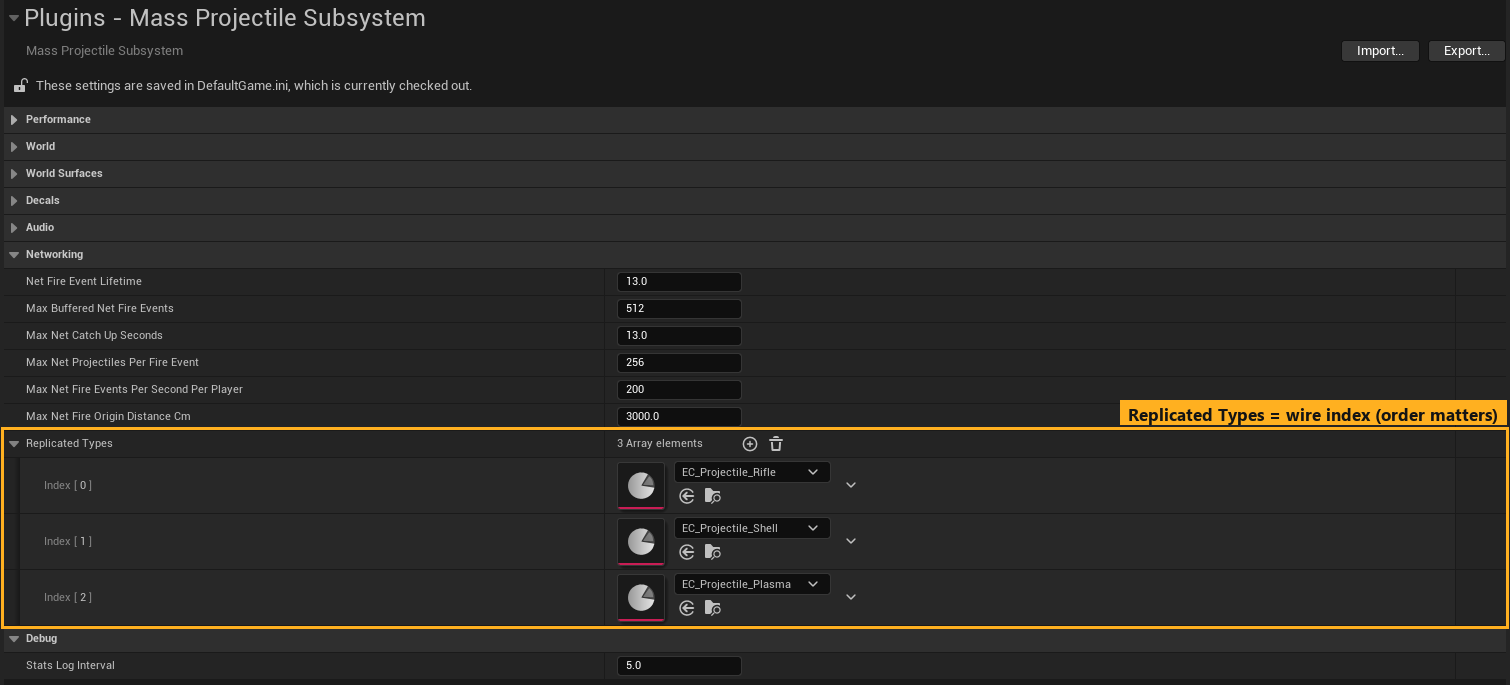The height and width of the screenshot is (685, 1510).
Task: Collapse the Networking section
Action: point(14,255)
